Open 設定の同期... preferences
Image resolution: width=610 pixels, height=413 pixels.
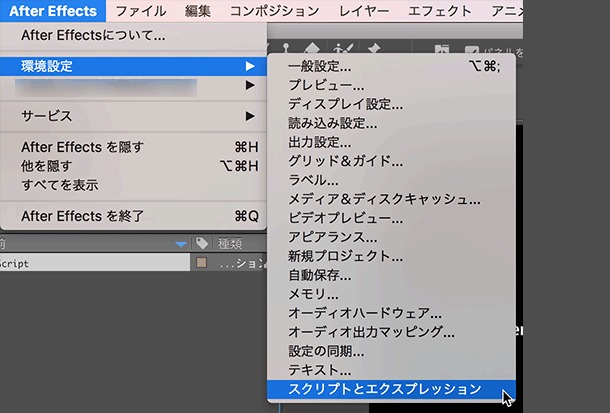click(x=391, y=351)
